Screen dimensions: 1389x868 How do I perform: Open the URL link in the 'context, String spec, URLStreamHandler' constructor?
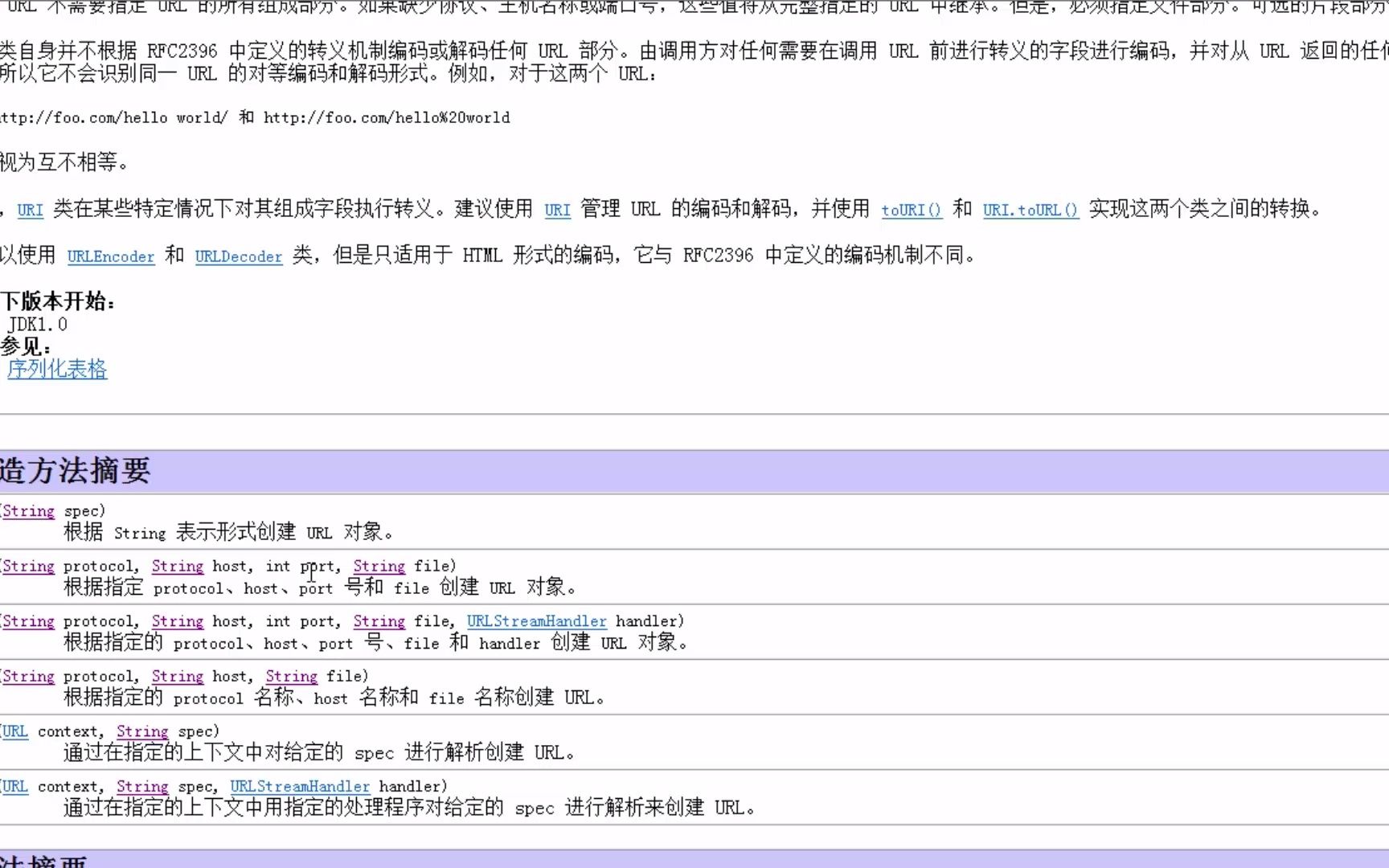[14, 787]
